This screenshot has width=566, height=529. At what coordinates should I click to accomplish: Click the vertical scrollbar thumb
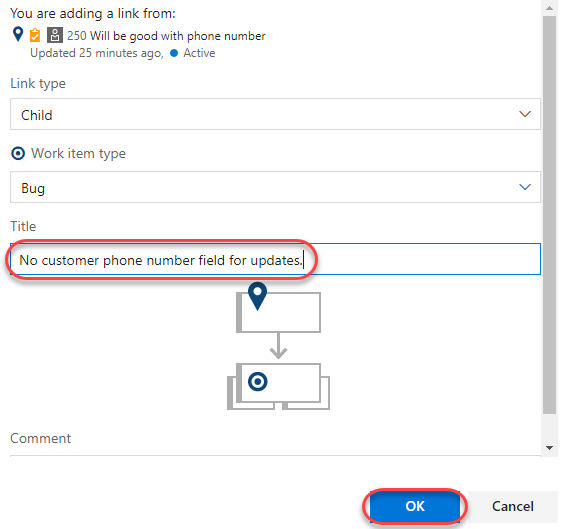pyautogui.click(x=549, y=215)
